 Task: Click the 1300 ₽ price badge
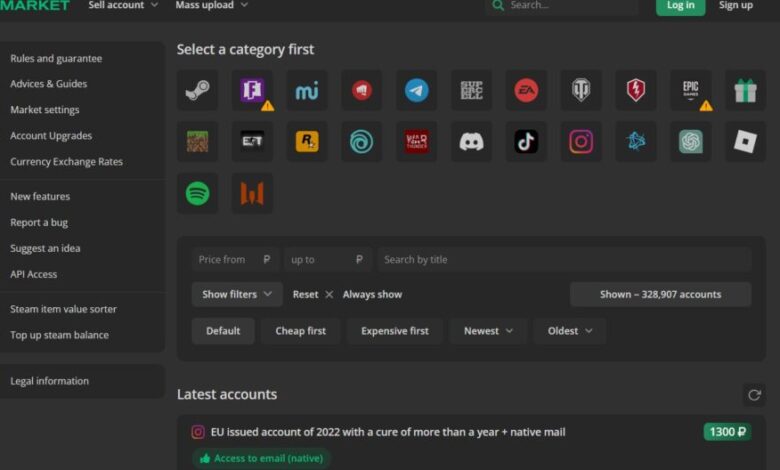pyautogui.click(x=727, y=432)
